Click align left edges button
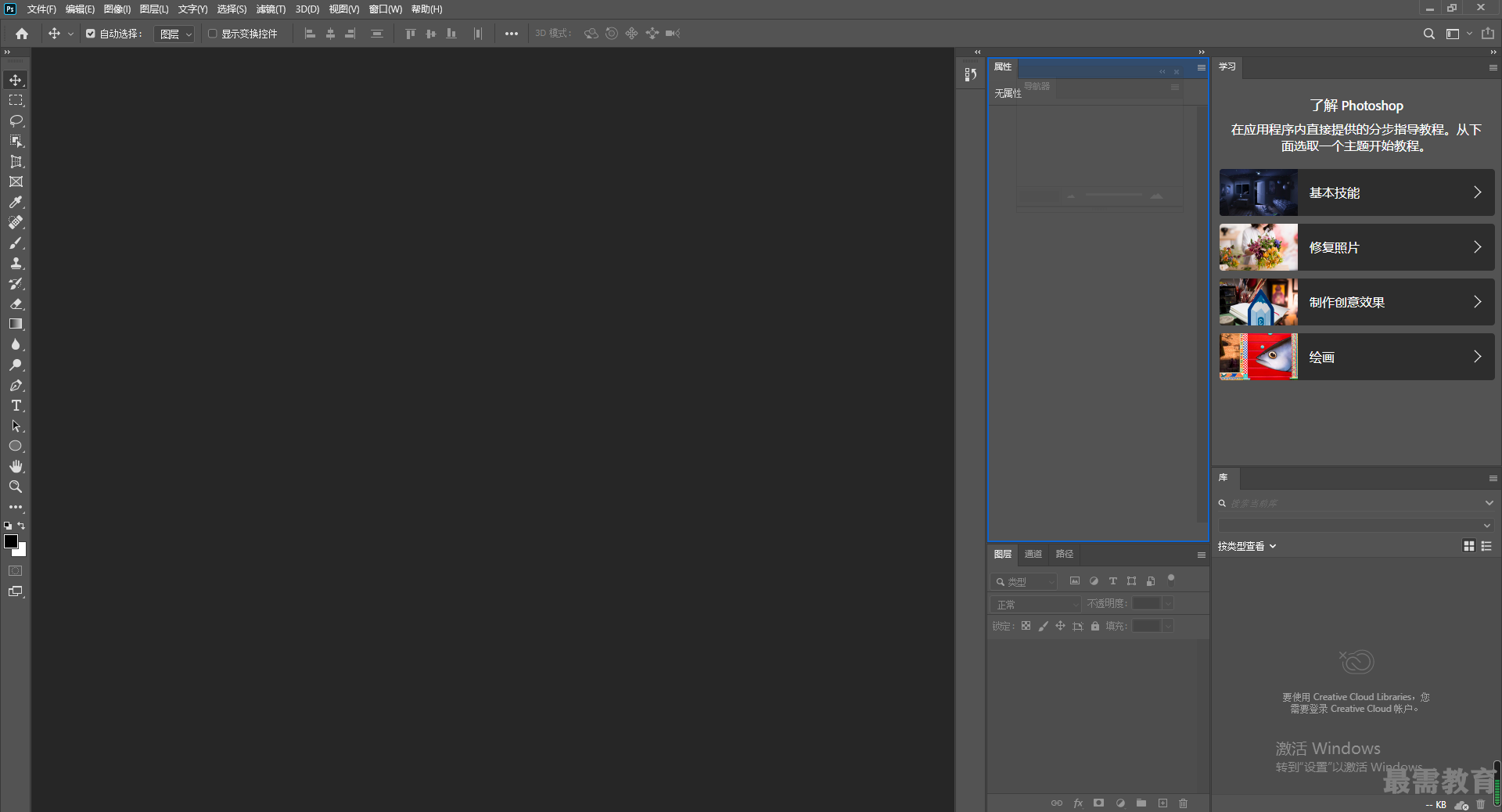This screenshot has width=1502, height=812. point(310,34)
